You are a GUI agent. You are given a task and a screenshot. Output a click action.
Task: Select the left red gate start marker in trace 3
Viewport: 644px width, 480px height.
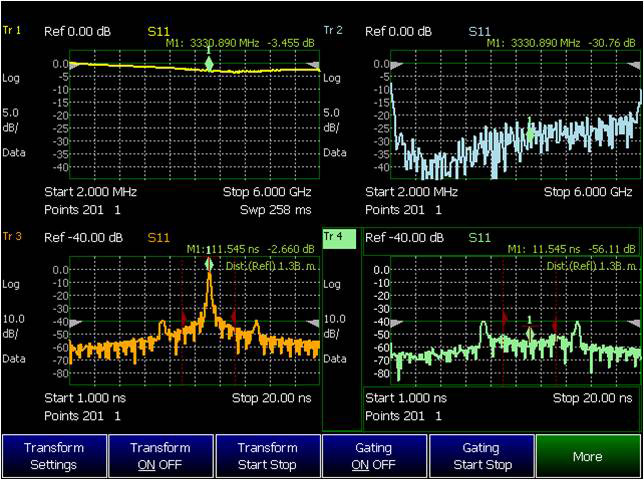tap(183, 318)
